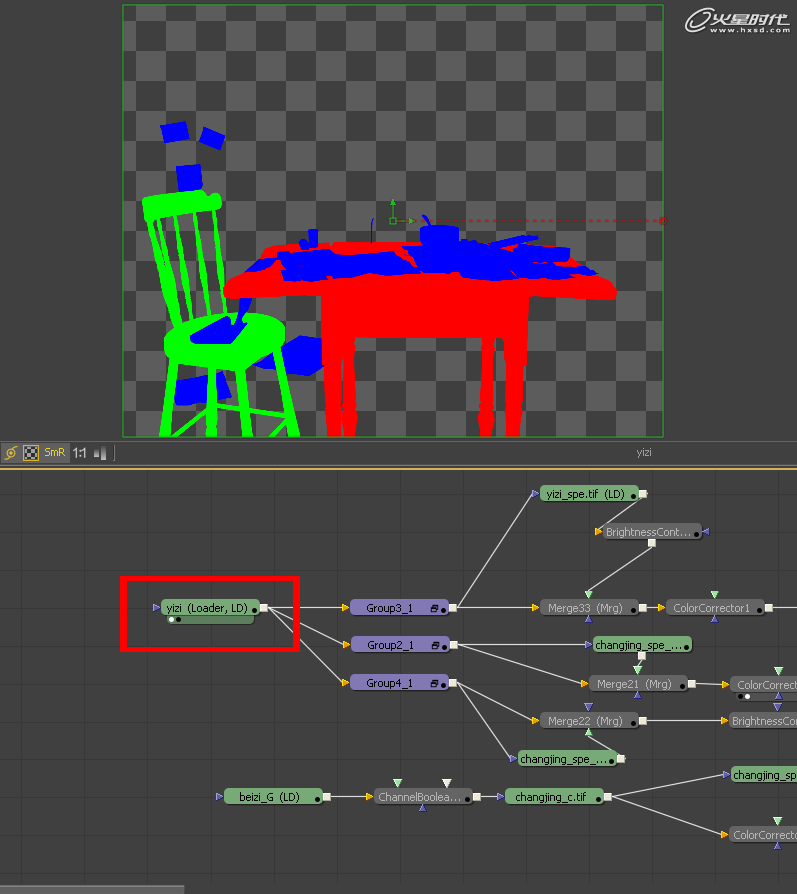Click the output square of changjing_c.tif
This screenshot has height=894, width=797.
608,797
